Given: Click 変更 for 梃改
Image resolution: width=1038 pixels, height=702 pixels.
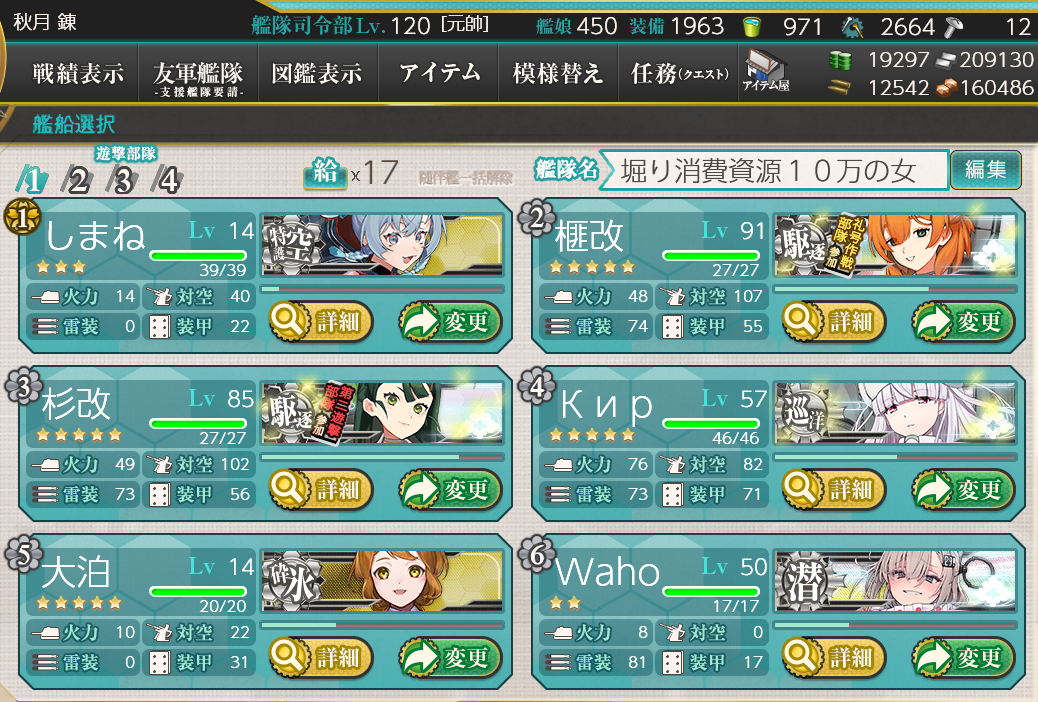Looking at the screenshot, I should pyautogui.click(x=963, y=321).
